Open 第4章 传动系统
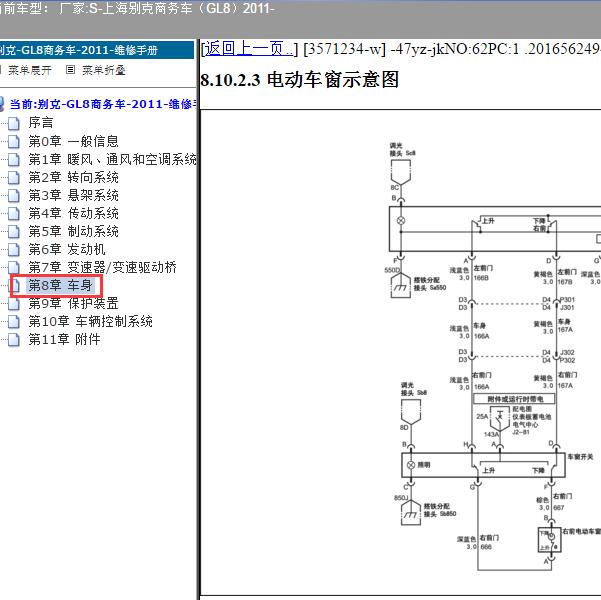Screen dimensions: 601x600 pos(74,213)
